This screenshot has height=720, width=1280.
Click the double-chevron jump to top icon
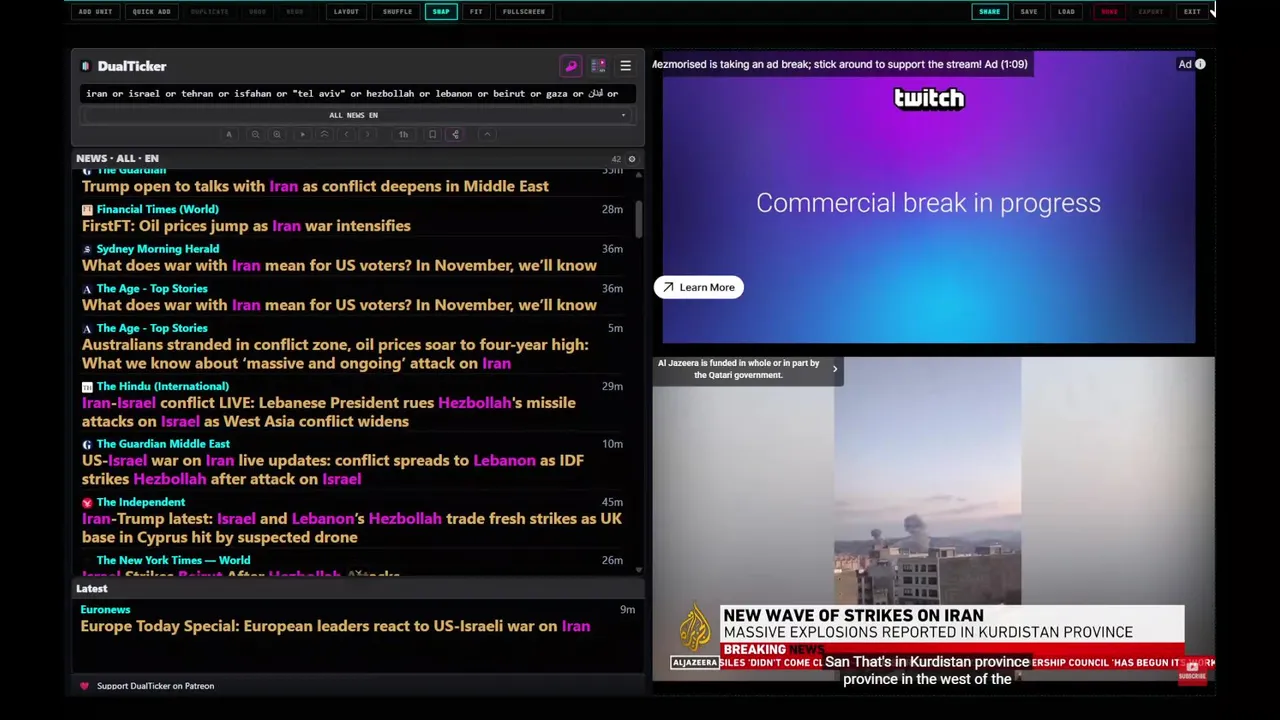tap(324, 134)
